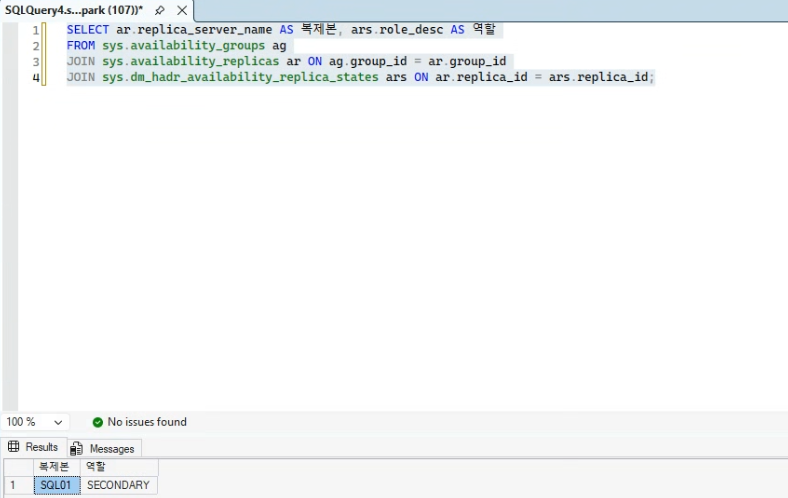Click the 복제본 column header
This screenshot has height=498, width=788.
[x=57, y=467]
